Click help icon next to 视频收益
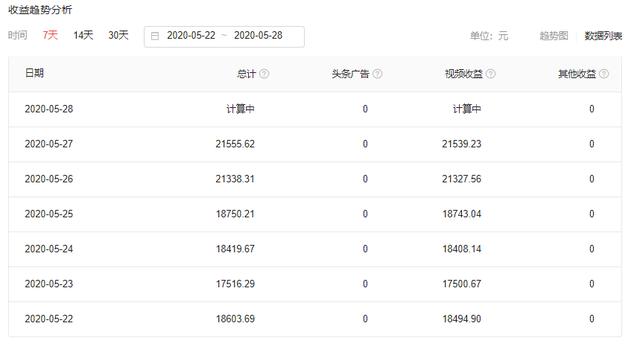The width and height of the screenshot is (640, 361). click(491, 74)
